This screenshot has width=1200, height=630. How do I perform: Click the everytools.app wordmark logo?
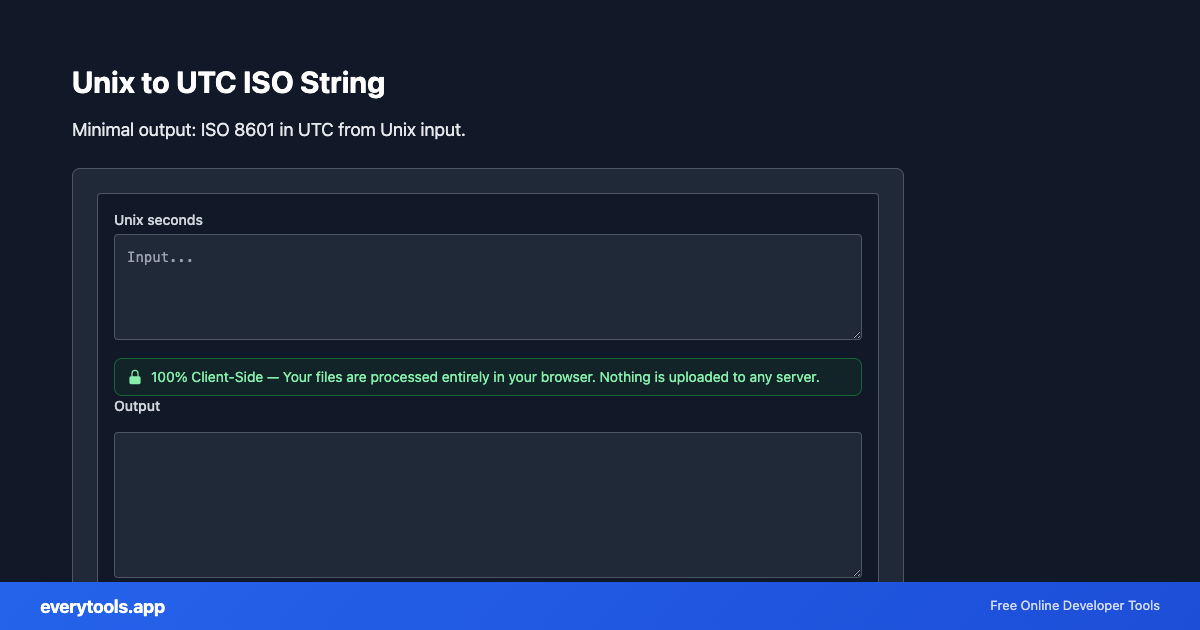tap(102, 607)
